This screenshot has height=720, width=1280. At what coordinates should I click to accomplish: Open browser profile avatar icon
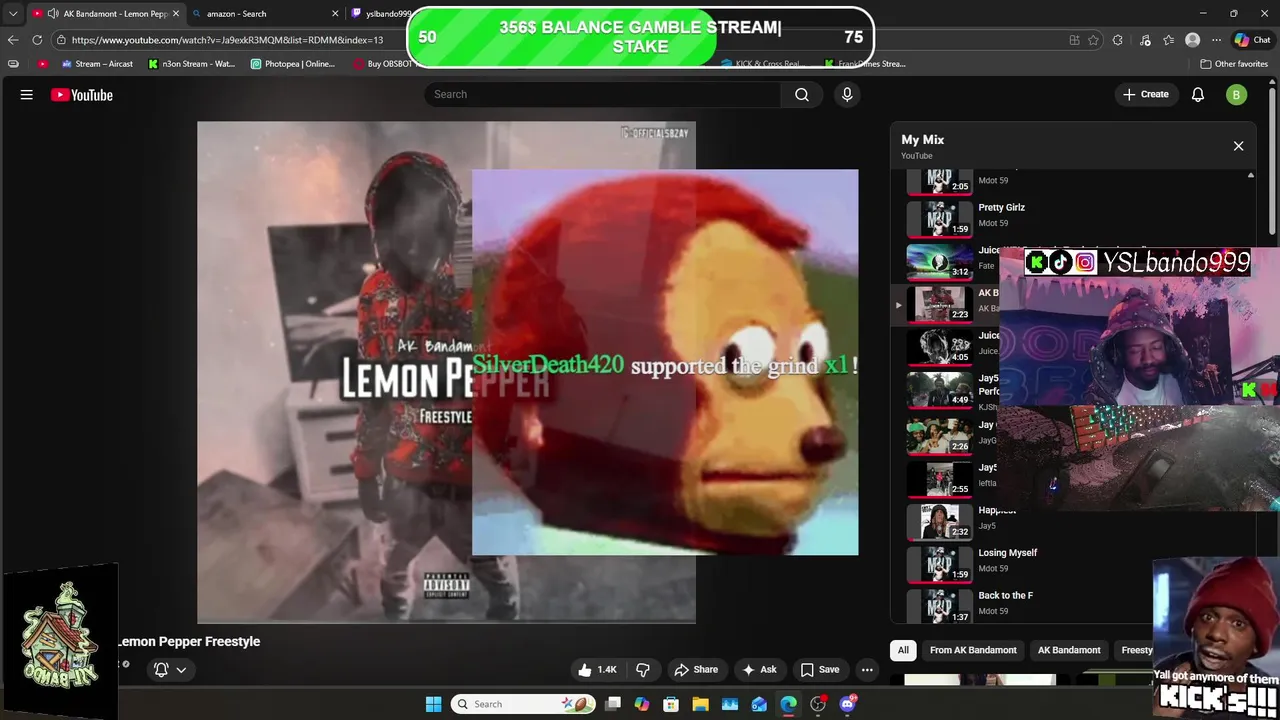(x=1192, y=40)
